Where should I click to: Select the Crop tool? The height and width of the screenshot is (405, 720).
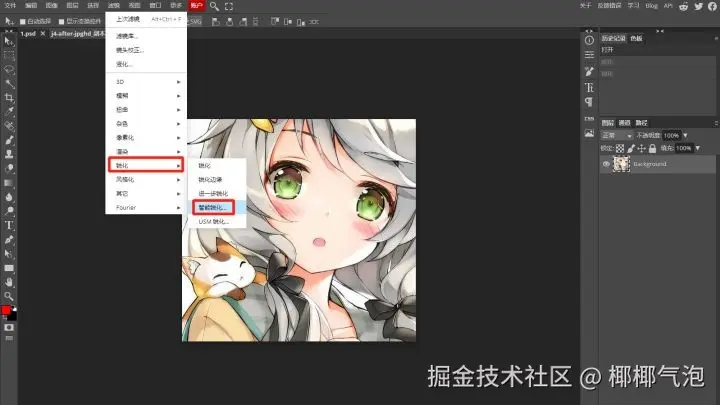point(9,98)
